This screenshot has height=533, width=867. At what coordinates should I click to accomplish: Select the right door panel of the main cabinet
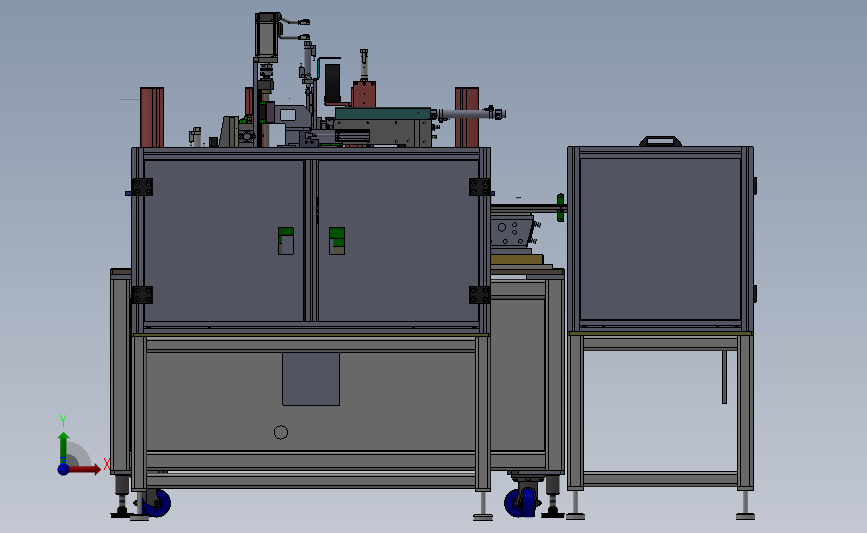tap(398, 241)
